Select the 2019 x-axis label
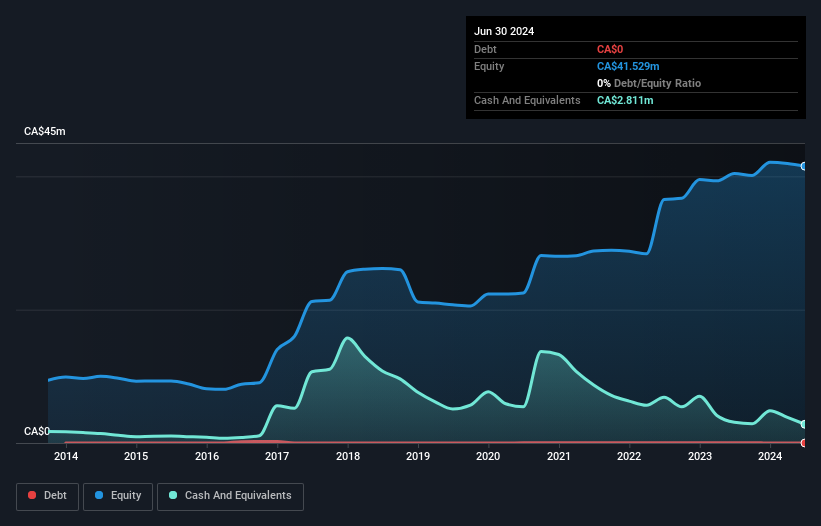 click(418, 456)
